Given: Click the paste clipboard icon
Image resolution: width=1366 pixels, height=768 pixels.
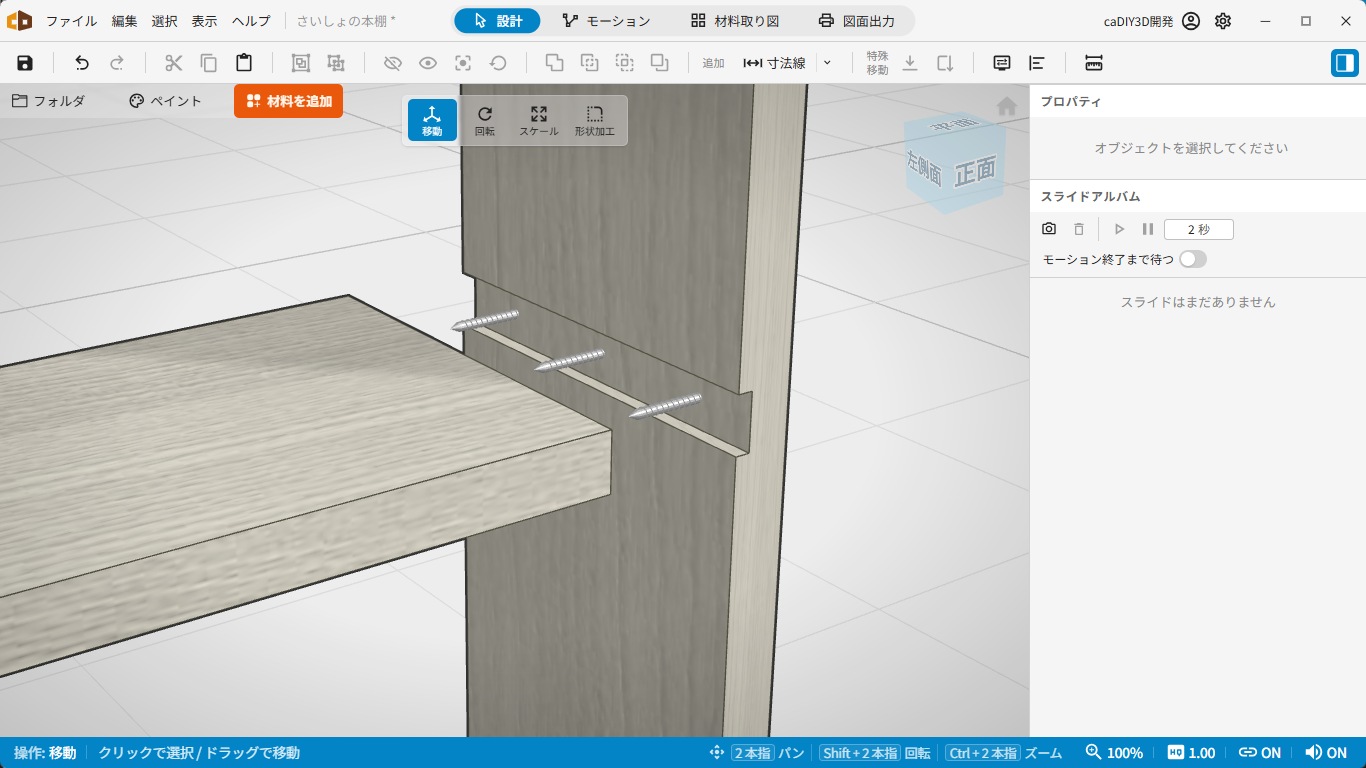Looking at the screenshot, I should (x=244, y=63).
